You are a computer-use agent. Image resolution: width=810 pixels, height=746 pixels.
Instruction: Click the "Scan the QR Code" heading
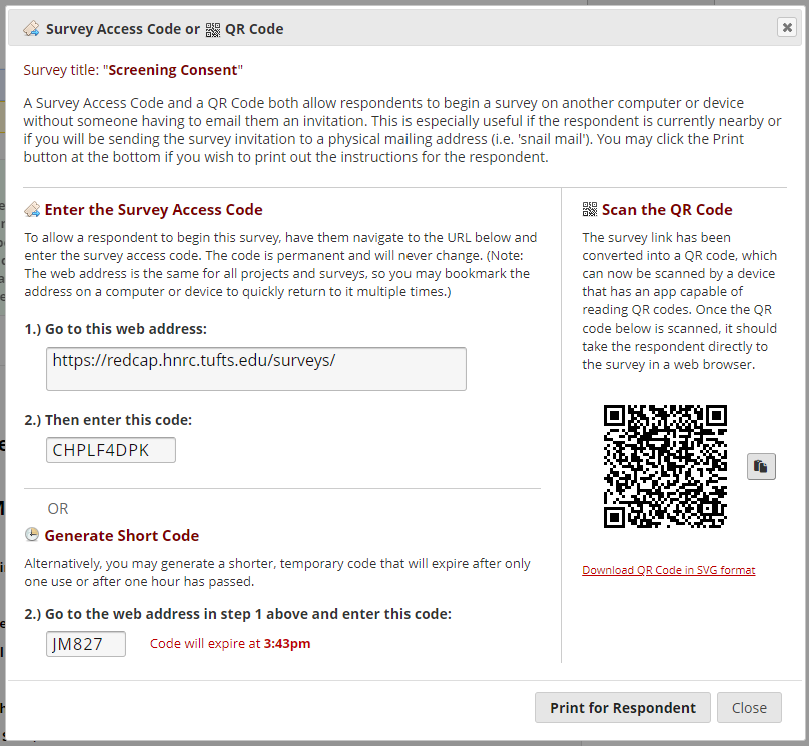pos(667,210)
